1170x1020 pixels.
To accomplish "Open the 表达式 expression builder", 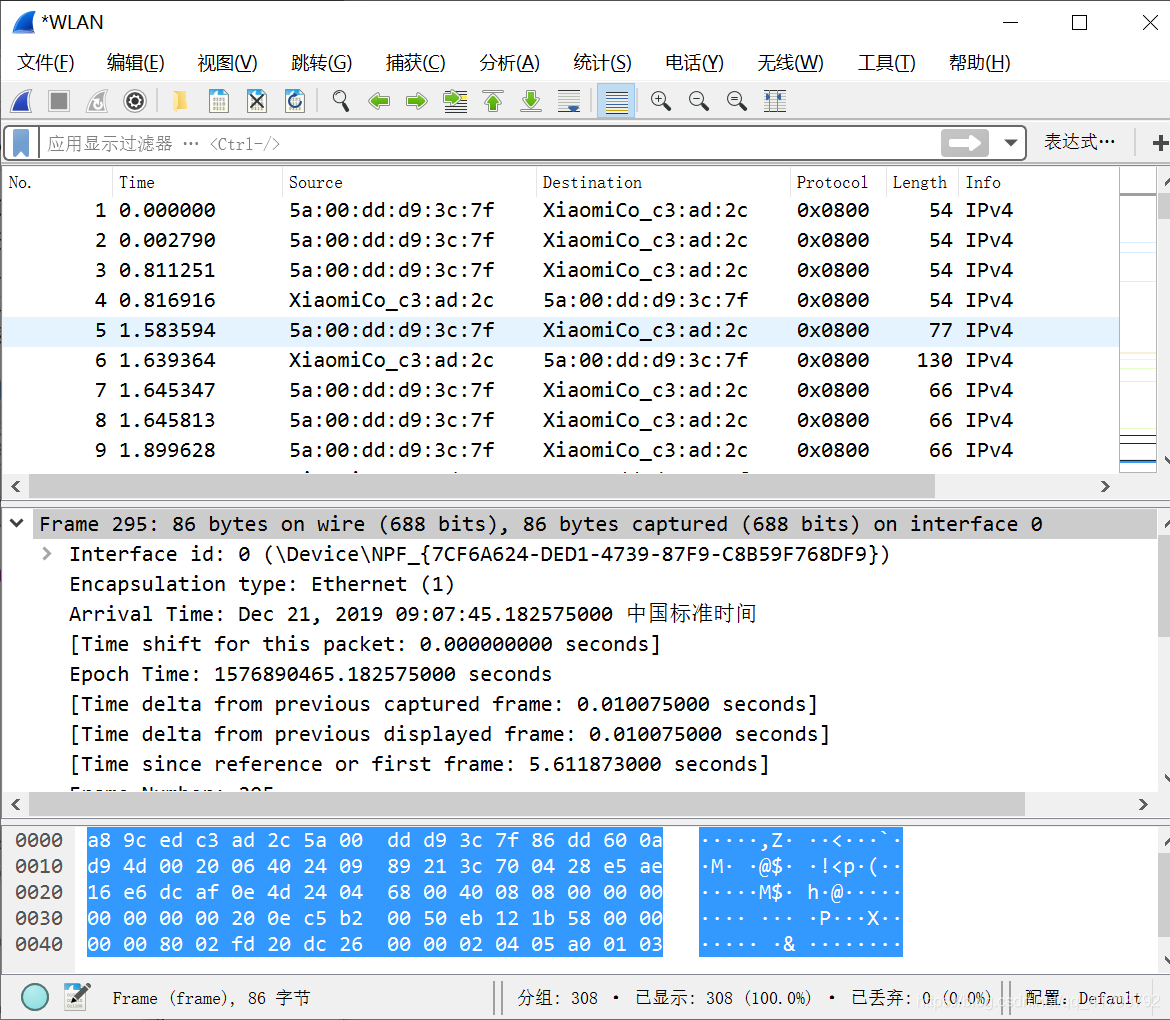I will click(x=1079, y=142).
